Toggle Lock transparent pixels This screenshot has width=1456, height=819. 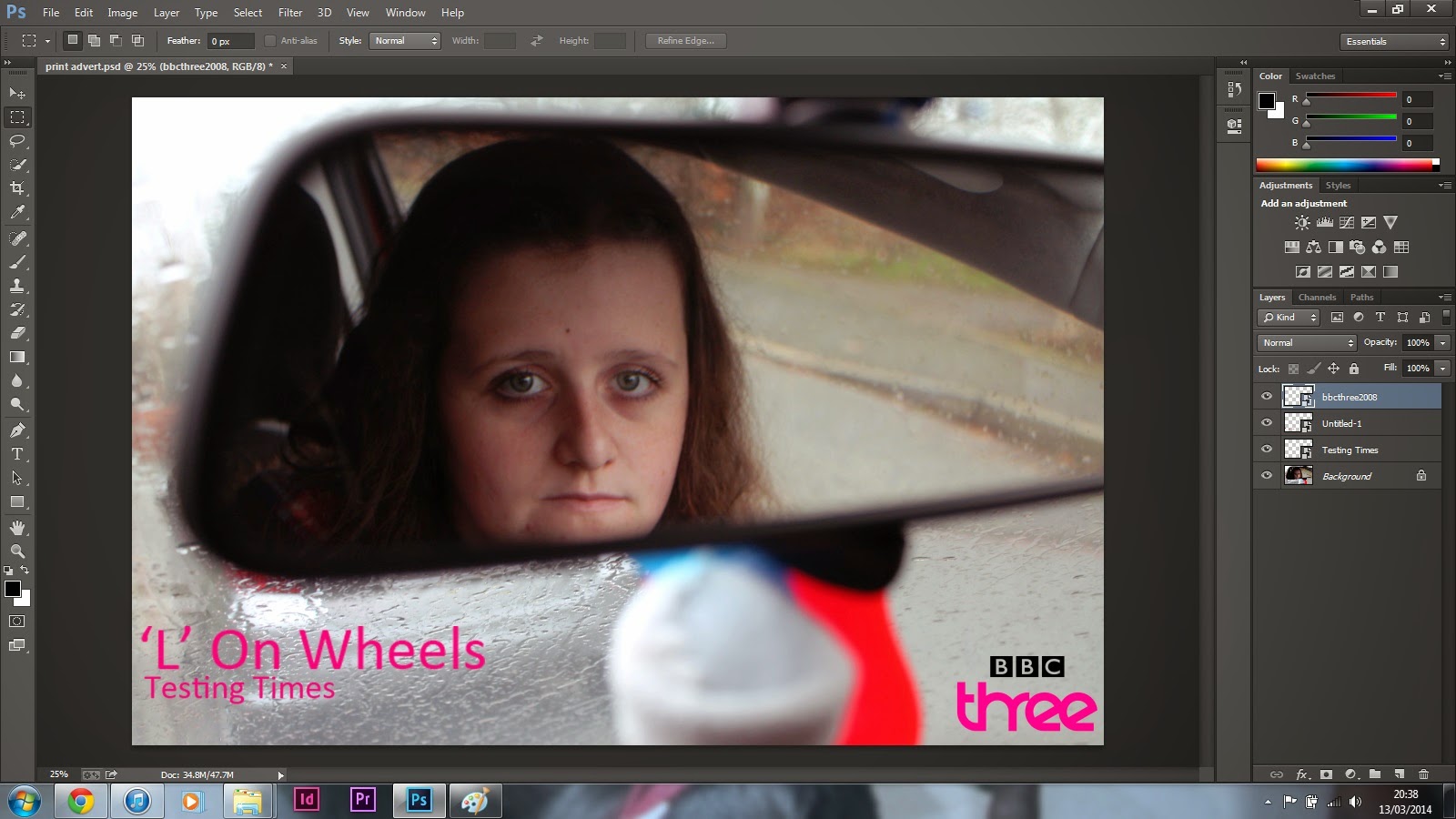pos(1293,369)
